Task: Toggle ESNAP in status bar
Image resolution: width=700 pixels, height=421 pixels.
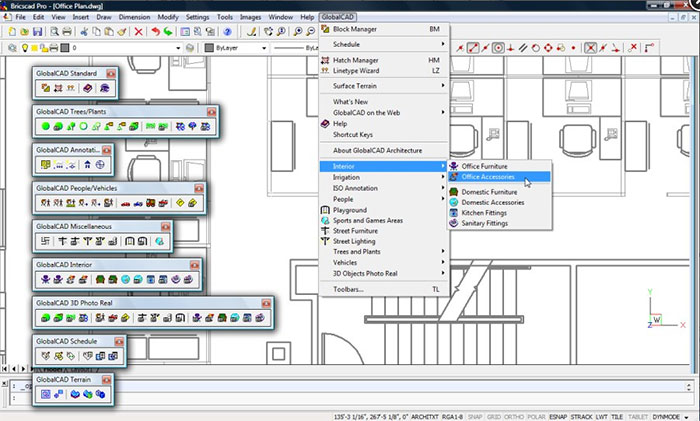Action: pyautogui.click(x=558, y=417)
